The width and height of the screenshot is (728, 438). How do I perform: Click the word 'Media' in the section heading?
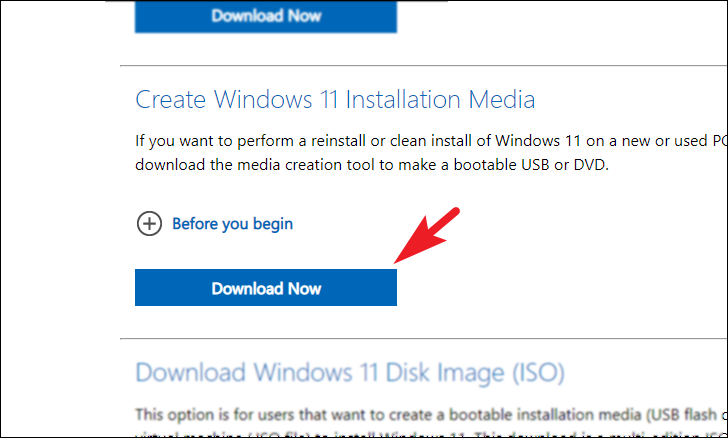click(501, 99)
